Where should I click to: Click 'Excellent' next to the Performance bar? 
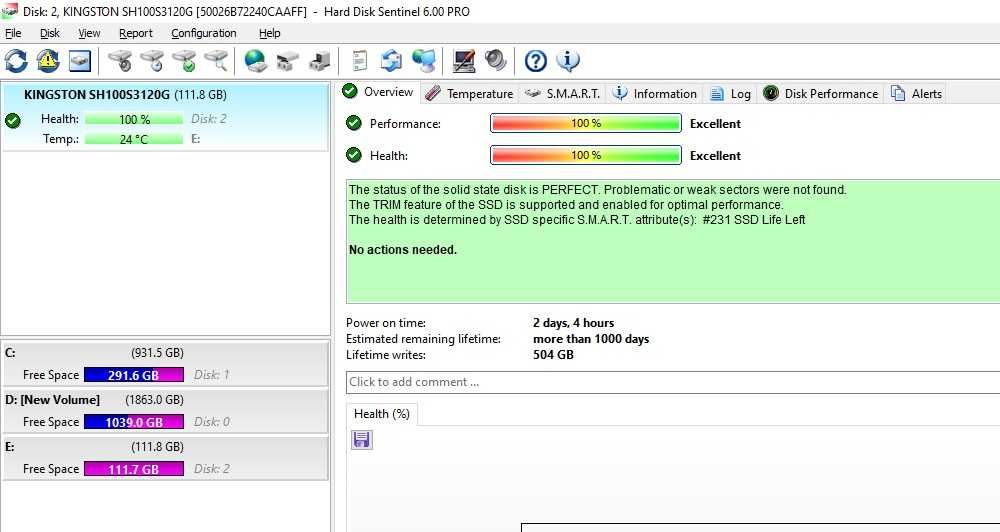(x=715, y=124)
